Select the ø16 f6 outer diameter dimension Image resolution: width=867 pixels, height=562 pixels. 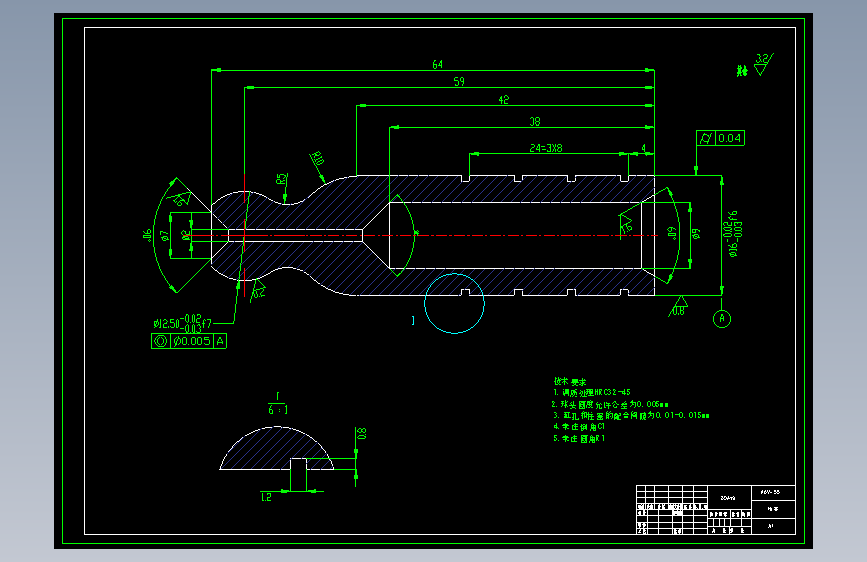tap(733, 234)
